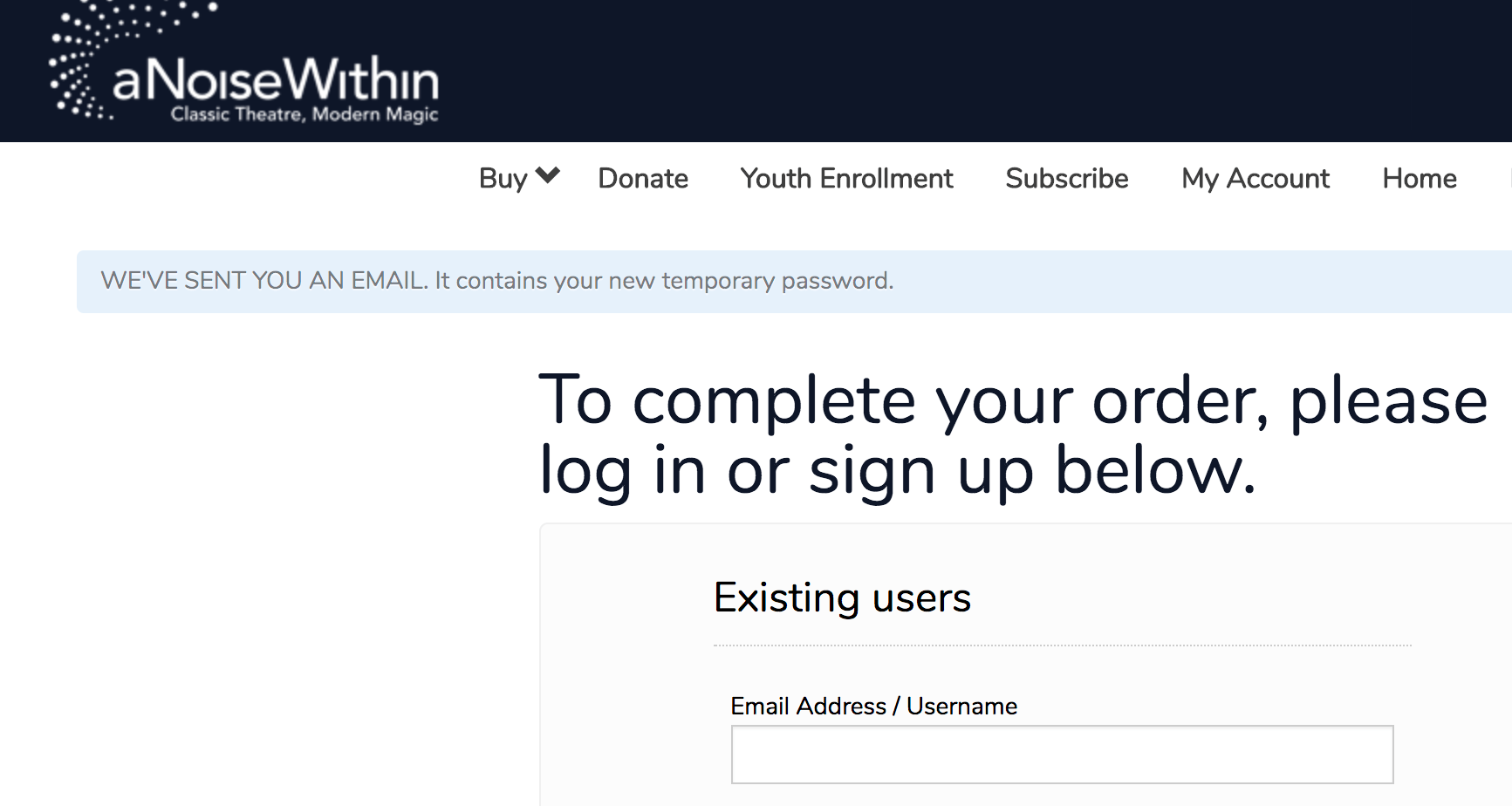Viewport: 1512px width, 806px height.
Task: Click the Existing users heading
Action: (x=842, y=598)
